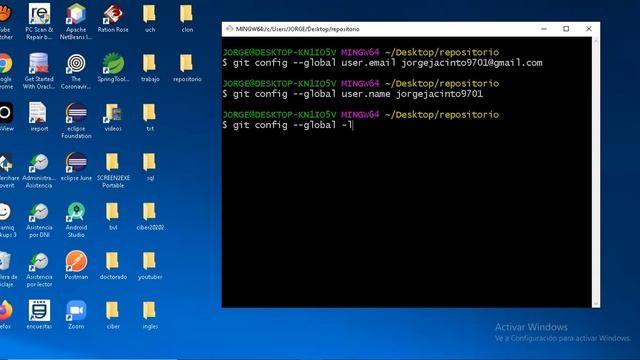The width and height of the screenshot is (640, 360).
Task: Open The Coronavirus desktop shortcut
Action: coord(76,71)
